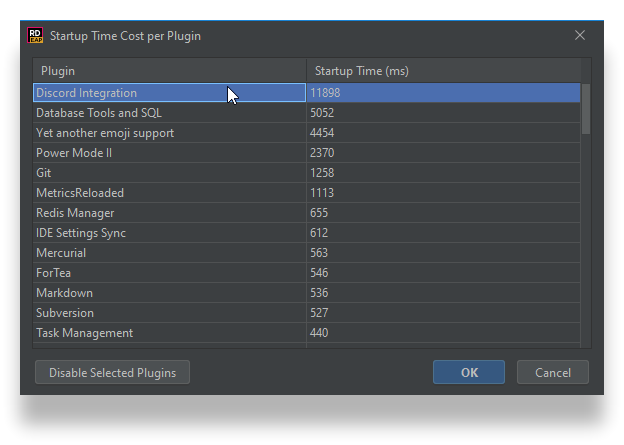624x445 pixels.
Task: Click the 536 startup time cell
Action: pos(443,293)
